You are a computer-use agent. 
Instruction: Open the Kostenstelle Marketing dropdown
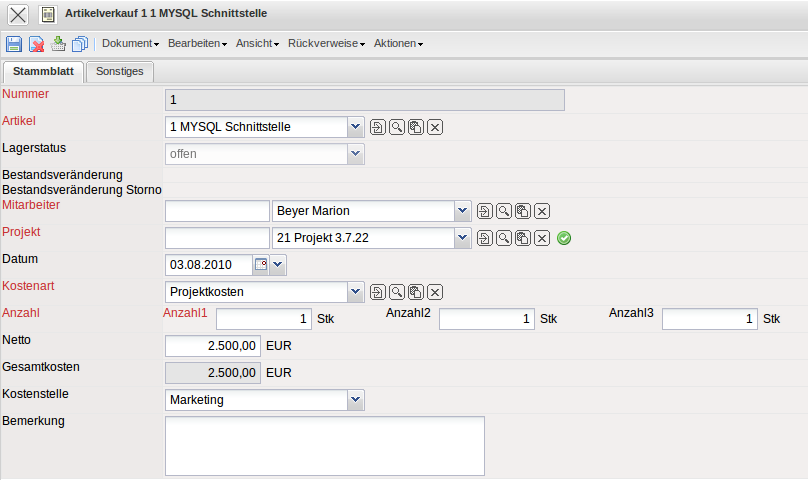(355, 400)
